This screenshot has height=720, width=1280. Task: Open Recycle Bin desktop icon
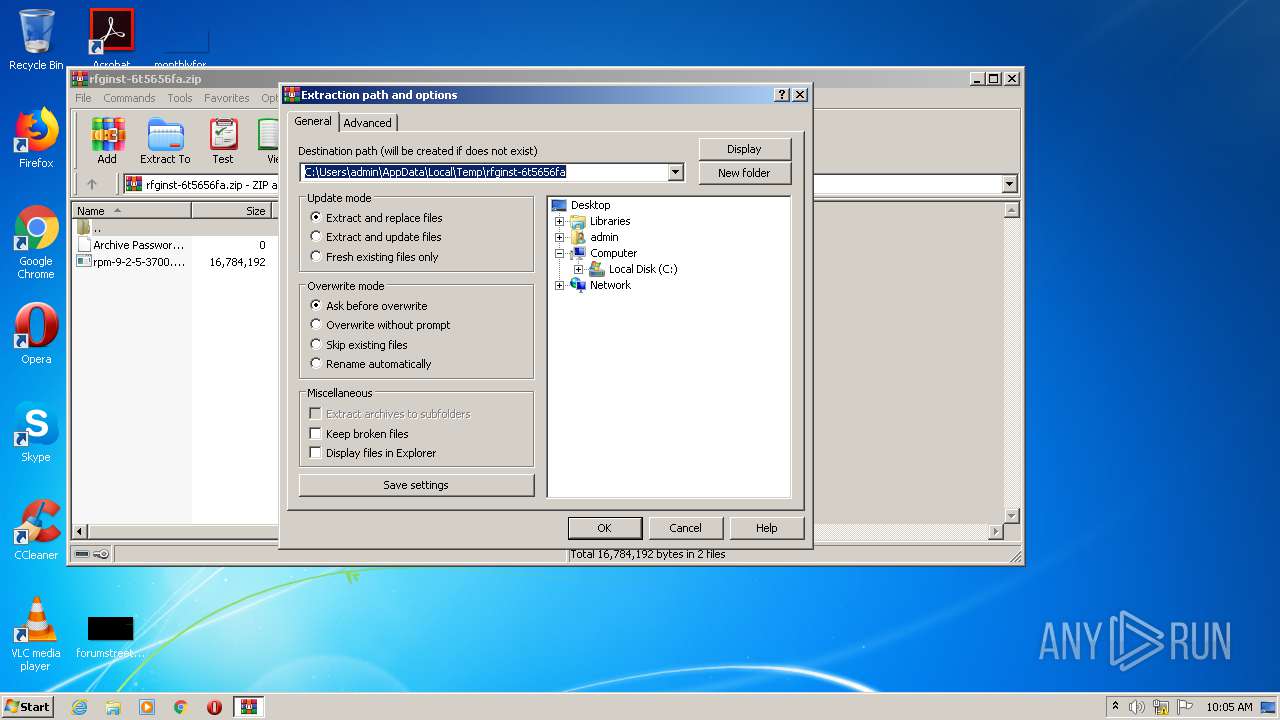click(x=36, y=40)
